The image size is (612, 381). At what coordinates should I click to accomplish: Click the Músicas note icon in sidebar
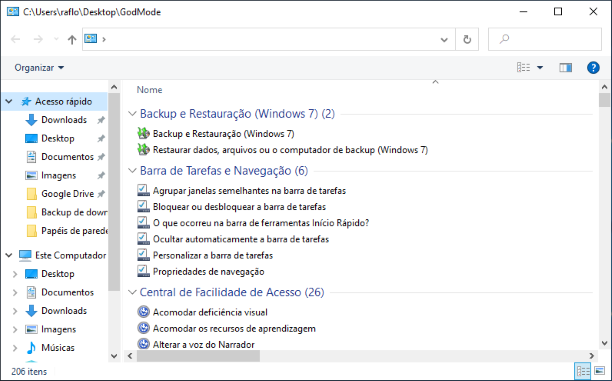(x=31, y=347)
